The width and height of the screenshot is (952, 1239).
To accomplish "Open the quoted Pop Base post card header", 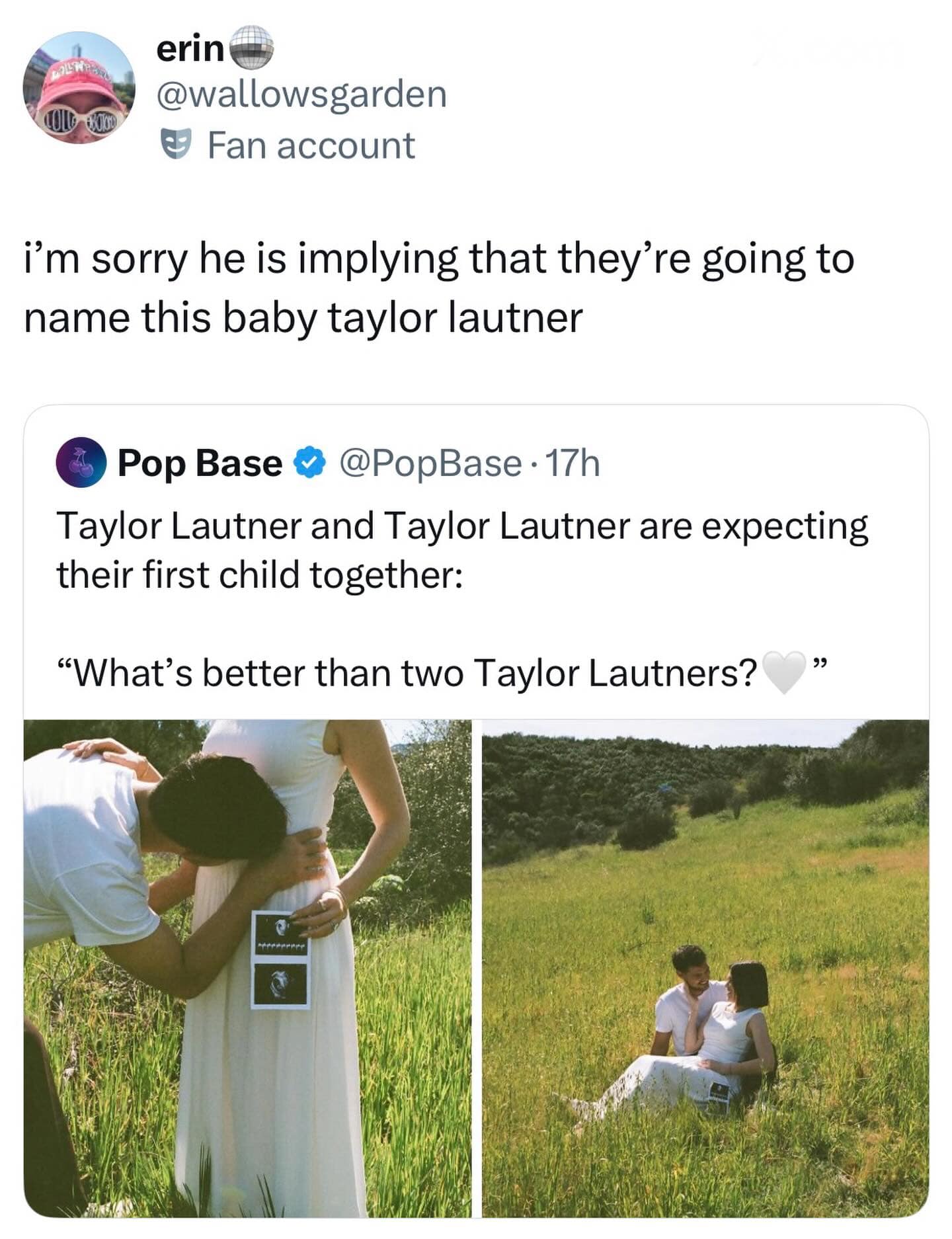I will point(476,463).
